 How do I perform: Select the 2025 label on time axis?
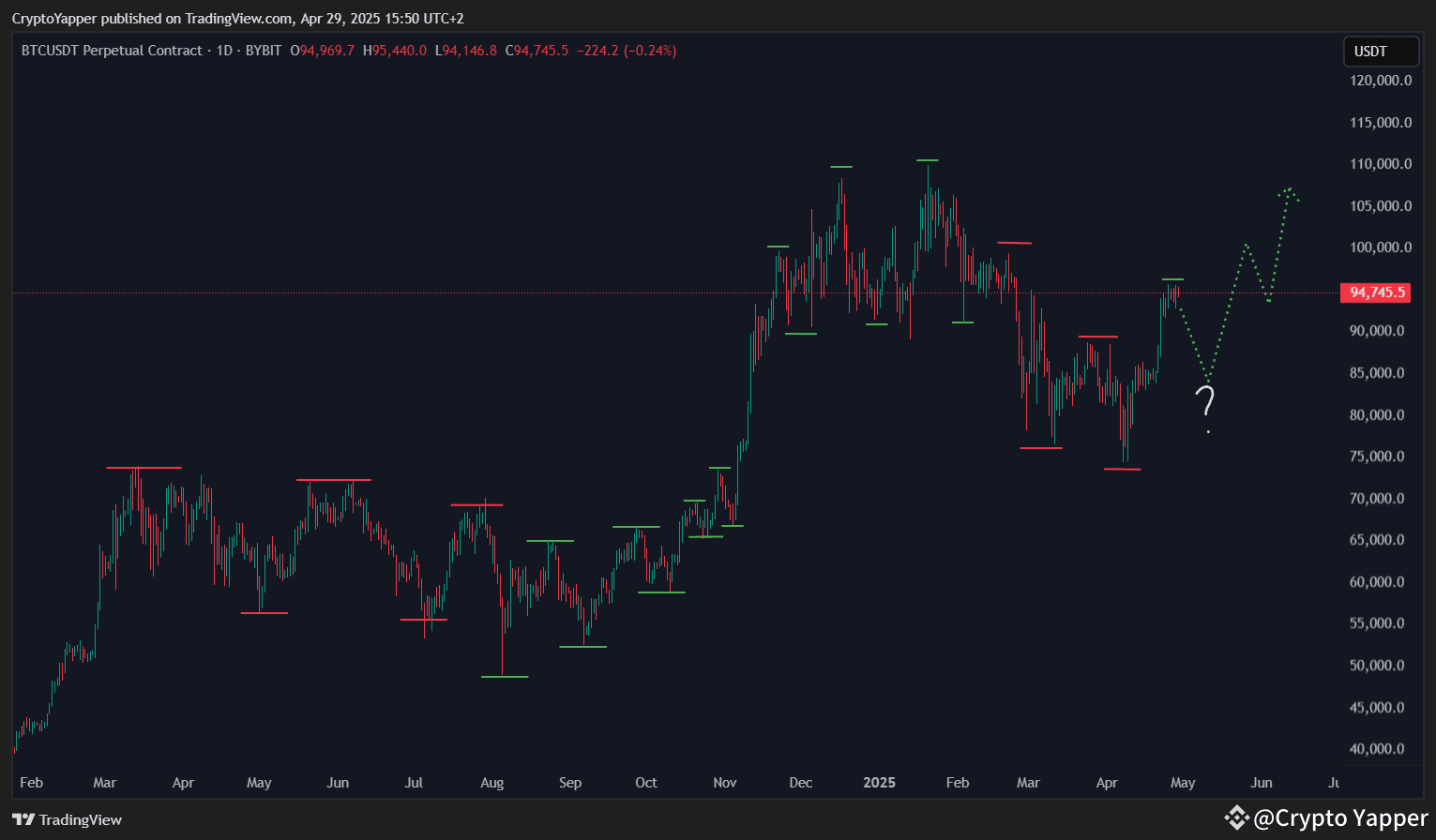coord(879,782)
